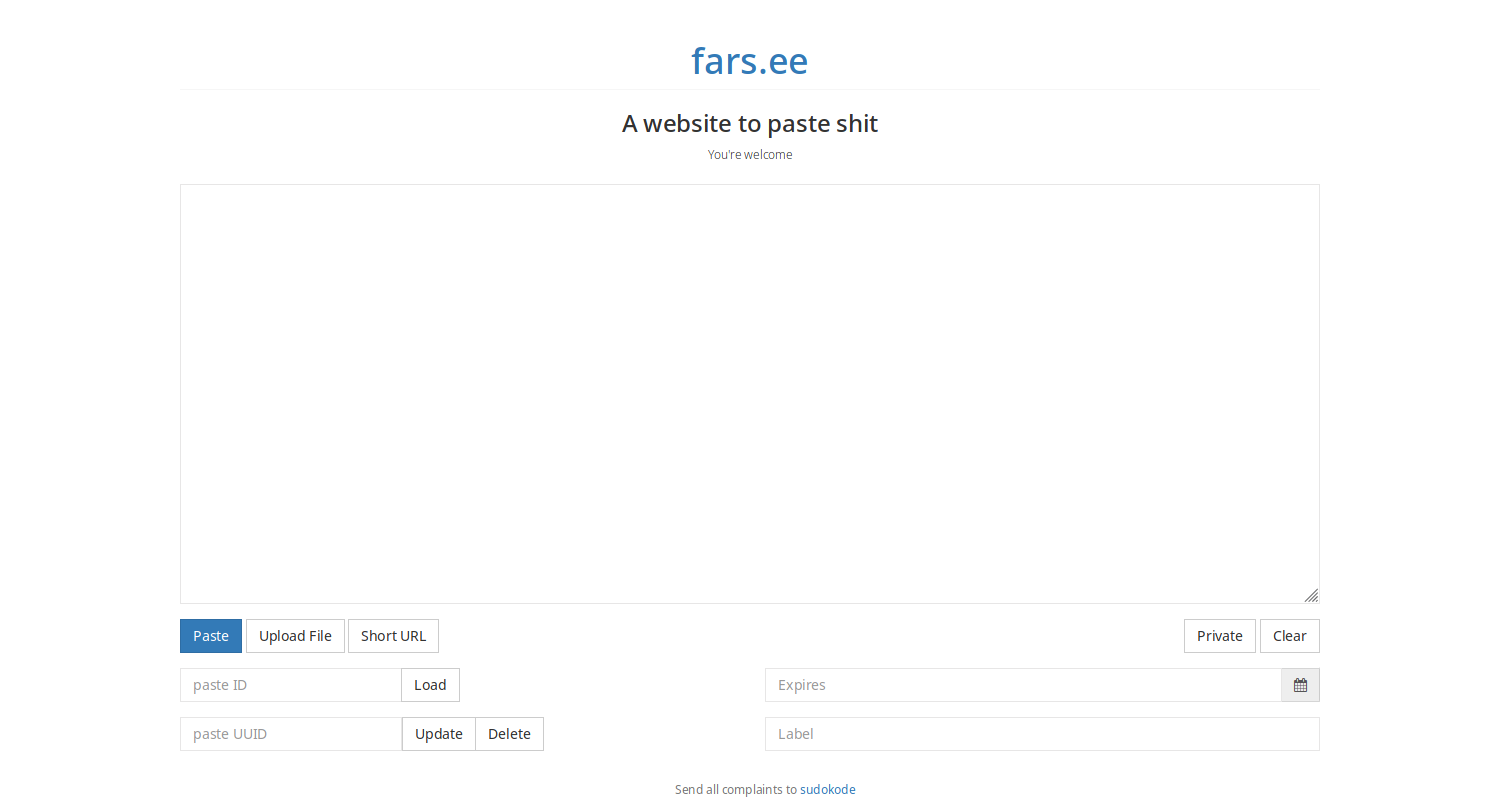Click Delete to remove a paste
This screenshot has height=807, width=1500.
(509, 734)
